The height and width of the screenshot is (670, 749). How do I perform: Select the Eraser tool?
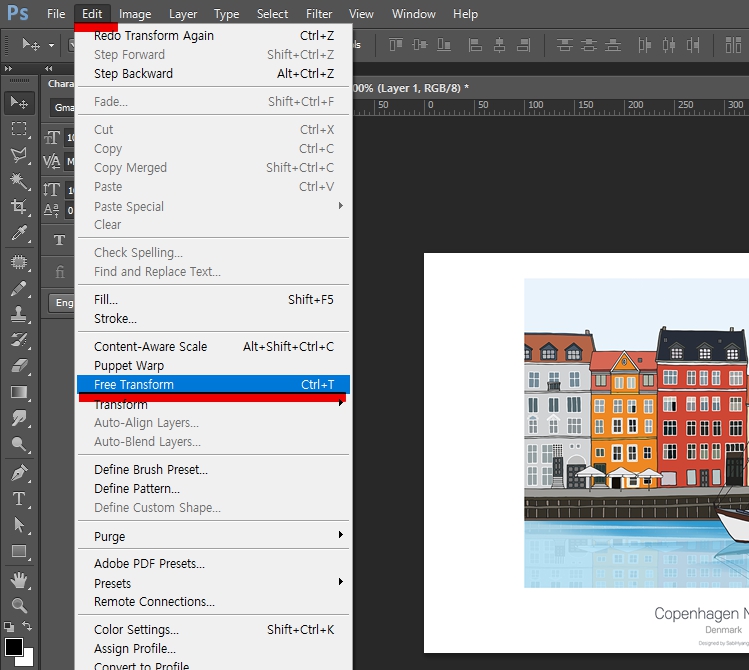point(19,366)
